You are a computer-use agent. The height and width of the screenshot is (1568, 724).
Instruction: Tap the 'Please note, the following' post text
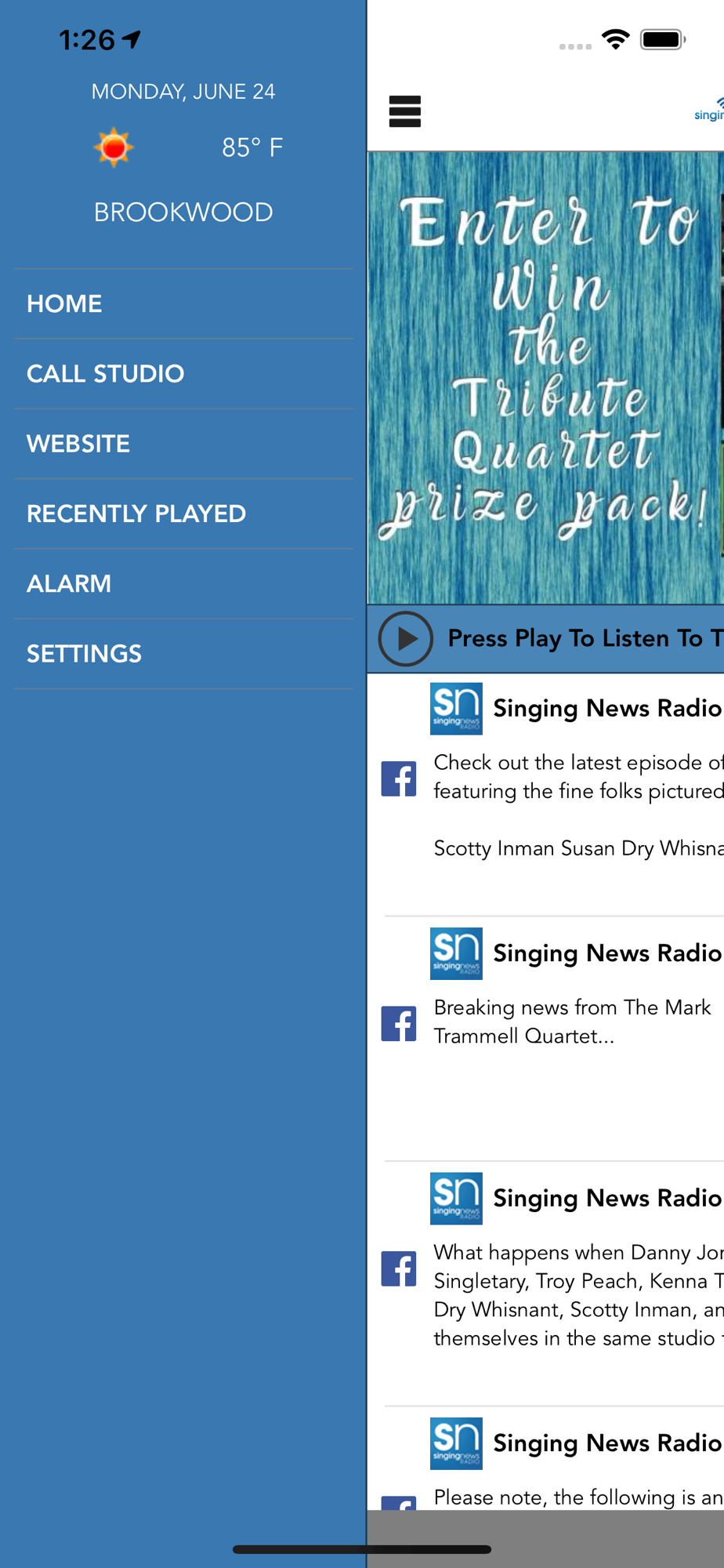(x=579, y=1497)
